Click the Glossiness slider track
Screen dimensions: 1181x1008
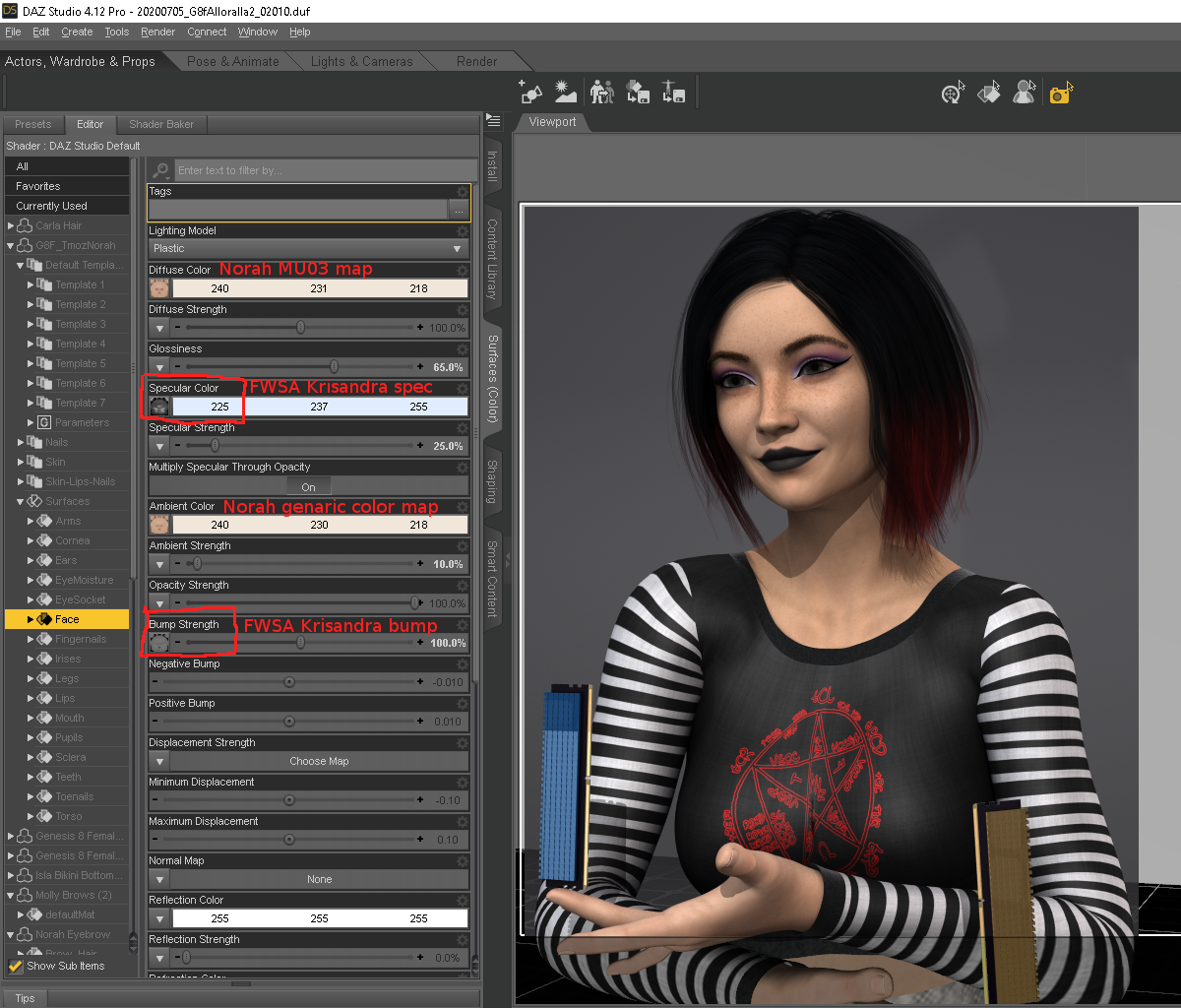click(x=300, y=367)
